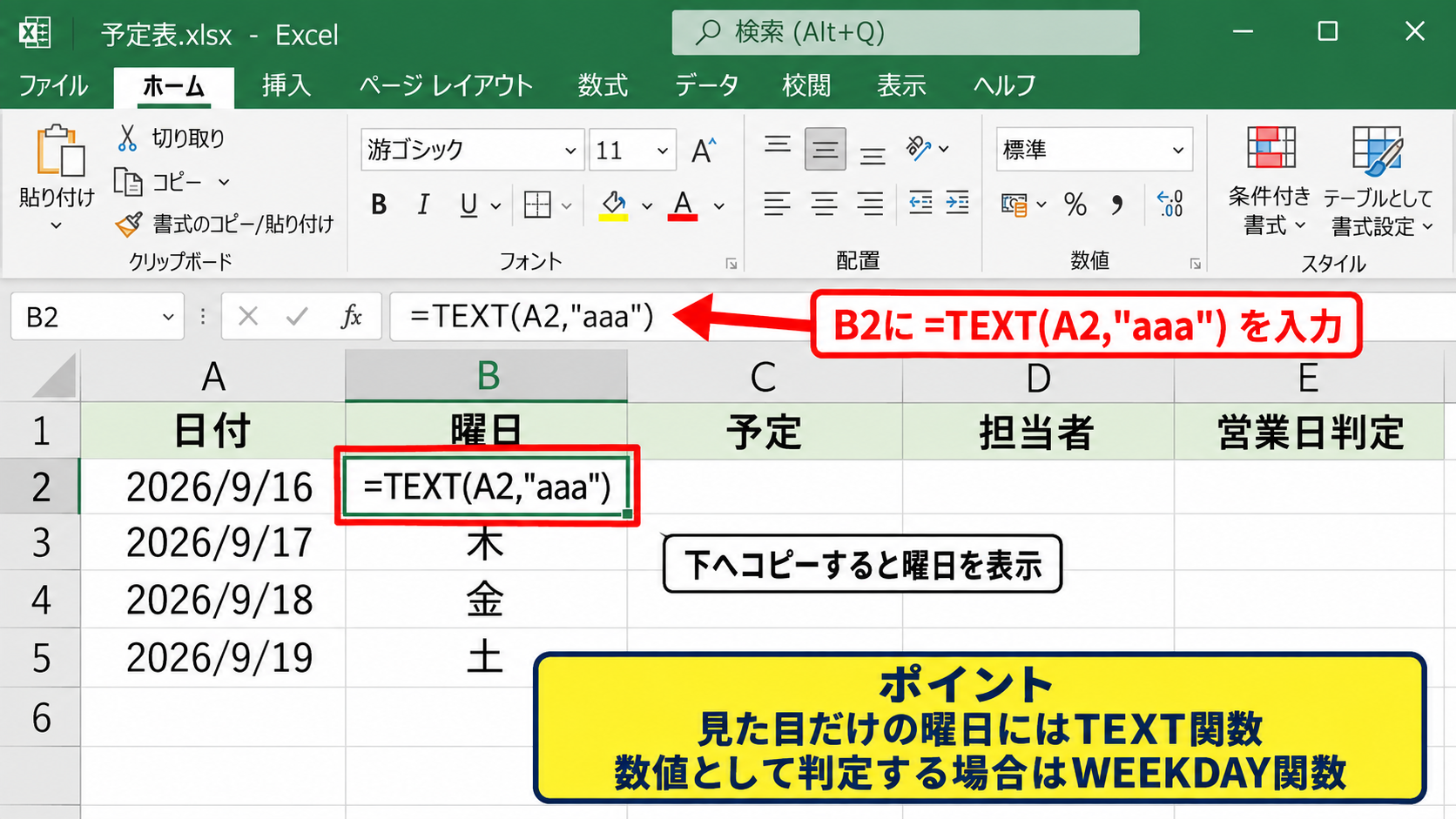Apply borders with the border grid icon
Image resolution: width=1456 pixels, height=819 pixels.
click(x=537, y=205)
